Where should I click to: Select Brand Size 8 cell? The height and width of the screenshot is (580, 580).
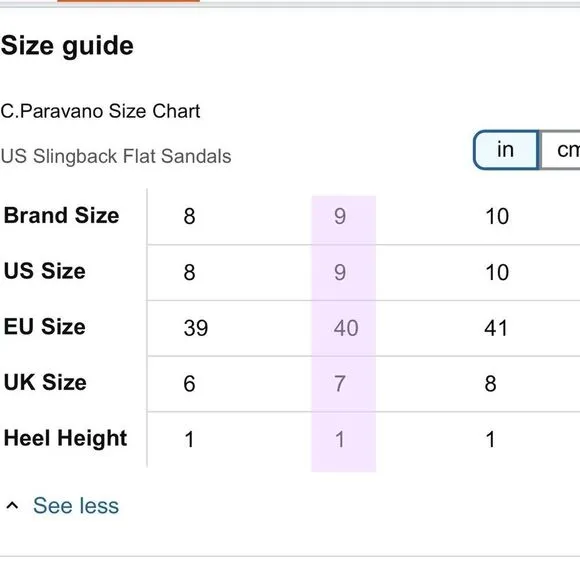pyautogui.click(x=189, y=216)
